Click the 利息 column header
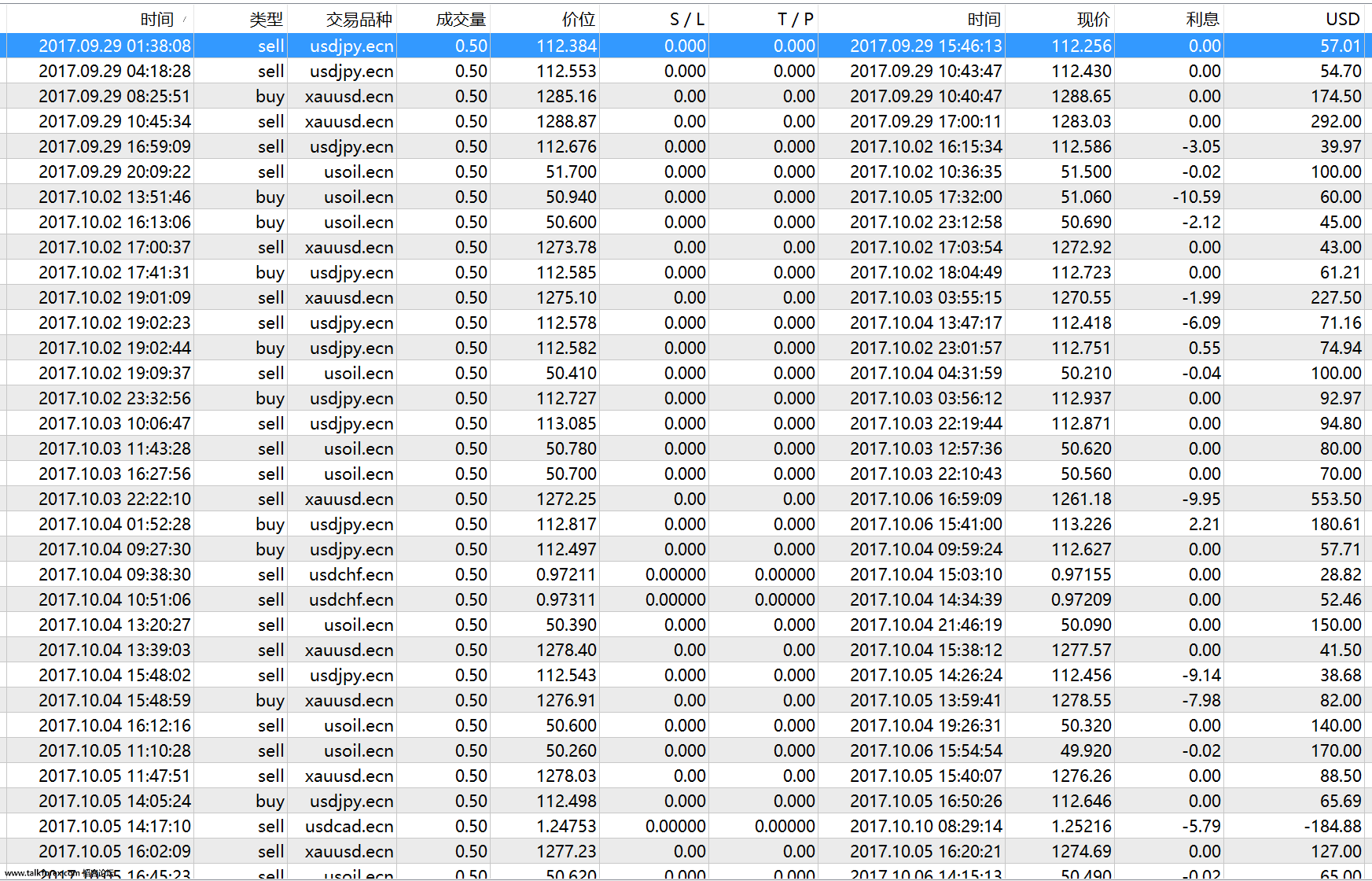 (1203, 20)
